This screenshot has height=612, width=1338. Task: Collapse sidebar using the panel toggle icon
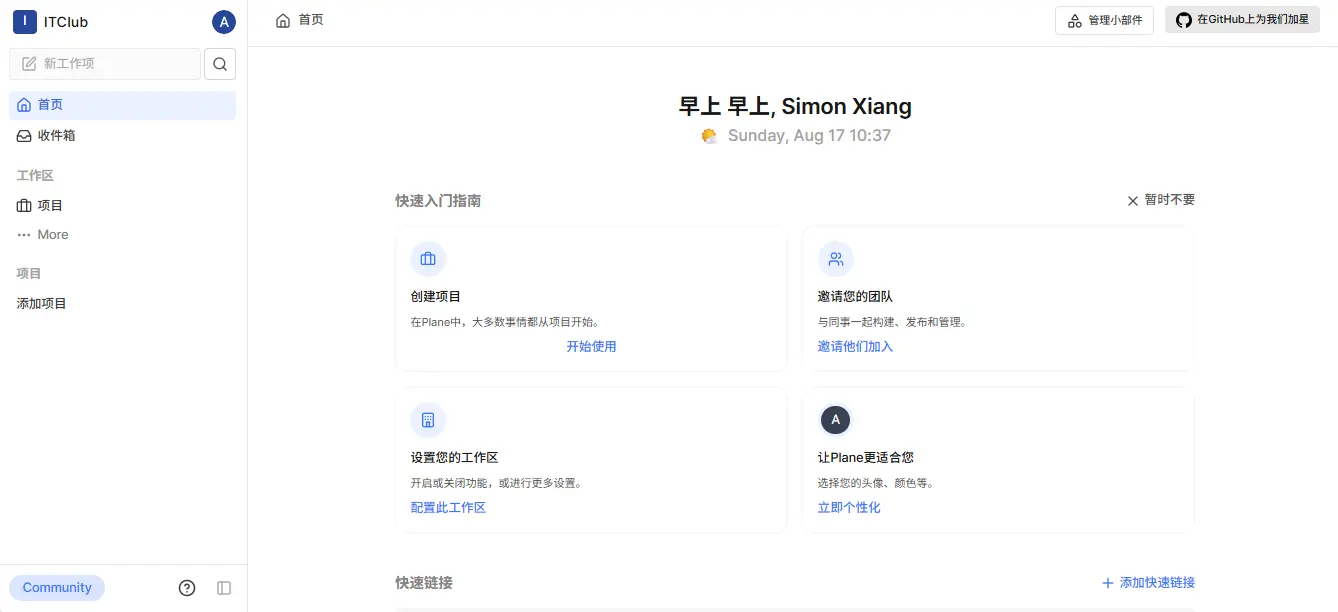[x=224, y=588]
